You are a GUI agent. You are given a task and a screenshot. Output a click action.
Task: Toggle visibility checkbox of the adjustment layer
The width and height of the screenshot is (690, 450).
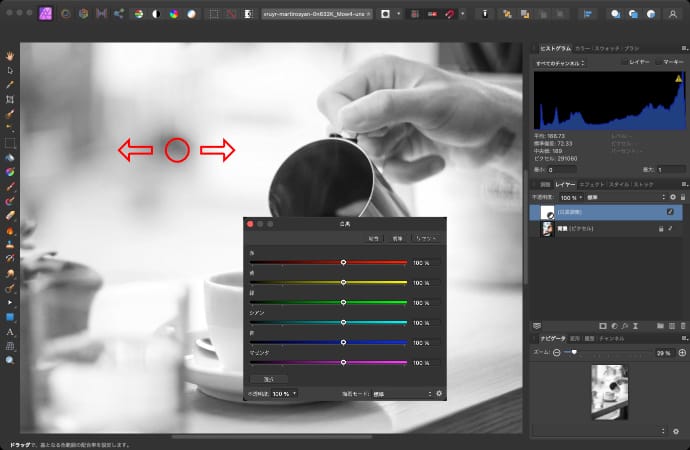pos(670,212)
